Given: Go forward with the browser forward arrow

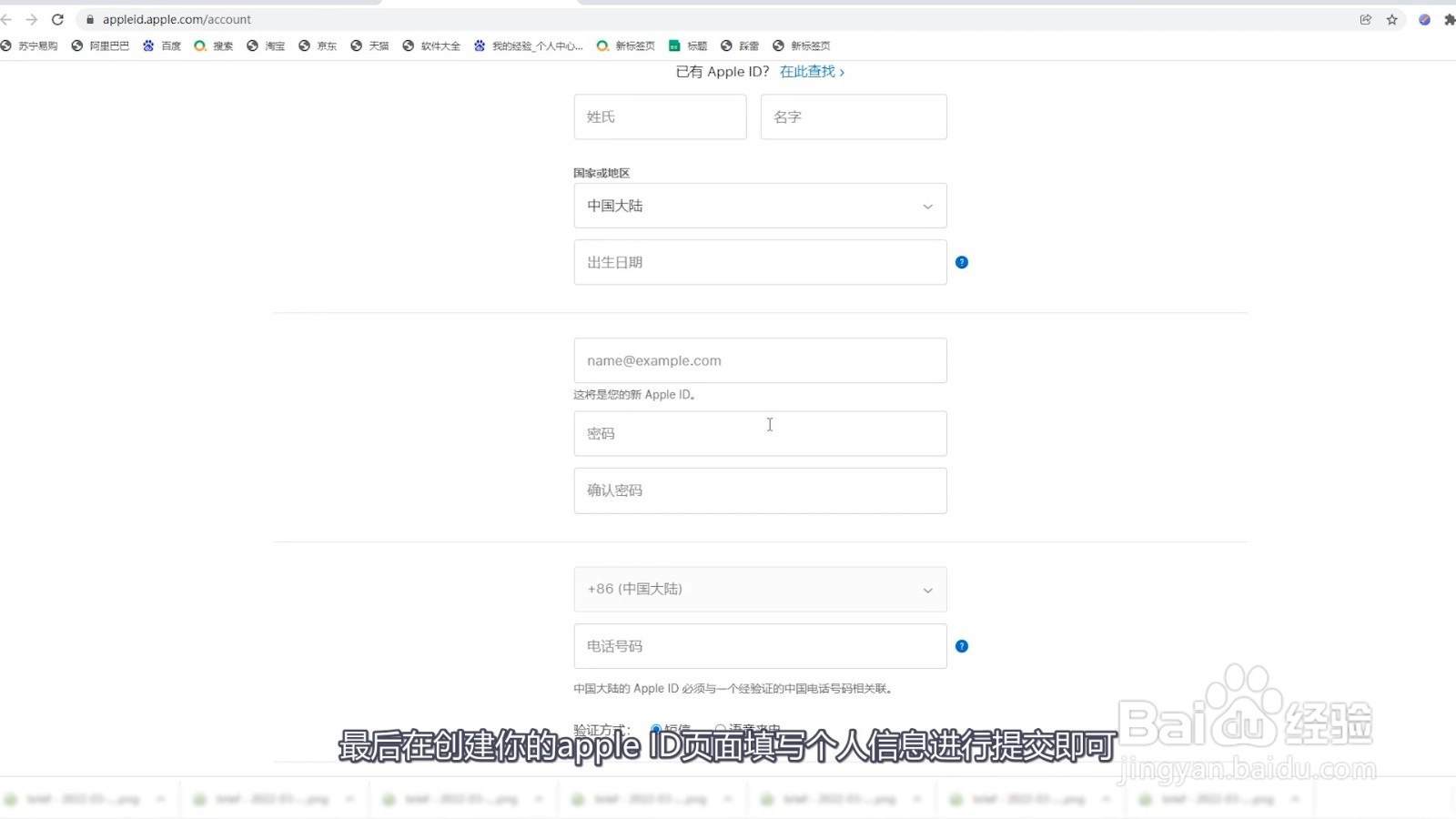Looking at the screenshot, I should [x=31, y=19].
